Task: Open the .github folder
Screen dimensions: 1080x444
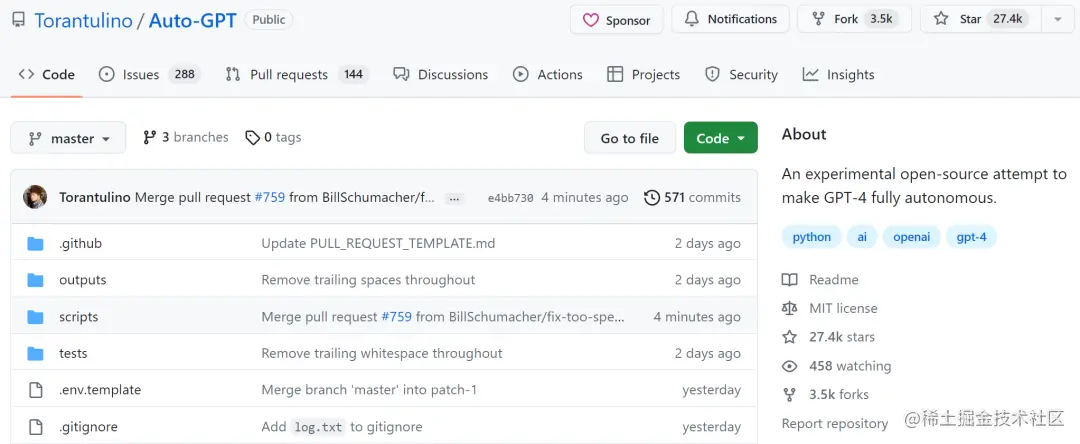Action: pyautogui.click(x=81, y=244)
